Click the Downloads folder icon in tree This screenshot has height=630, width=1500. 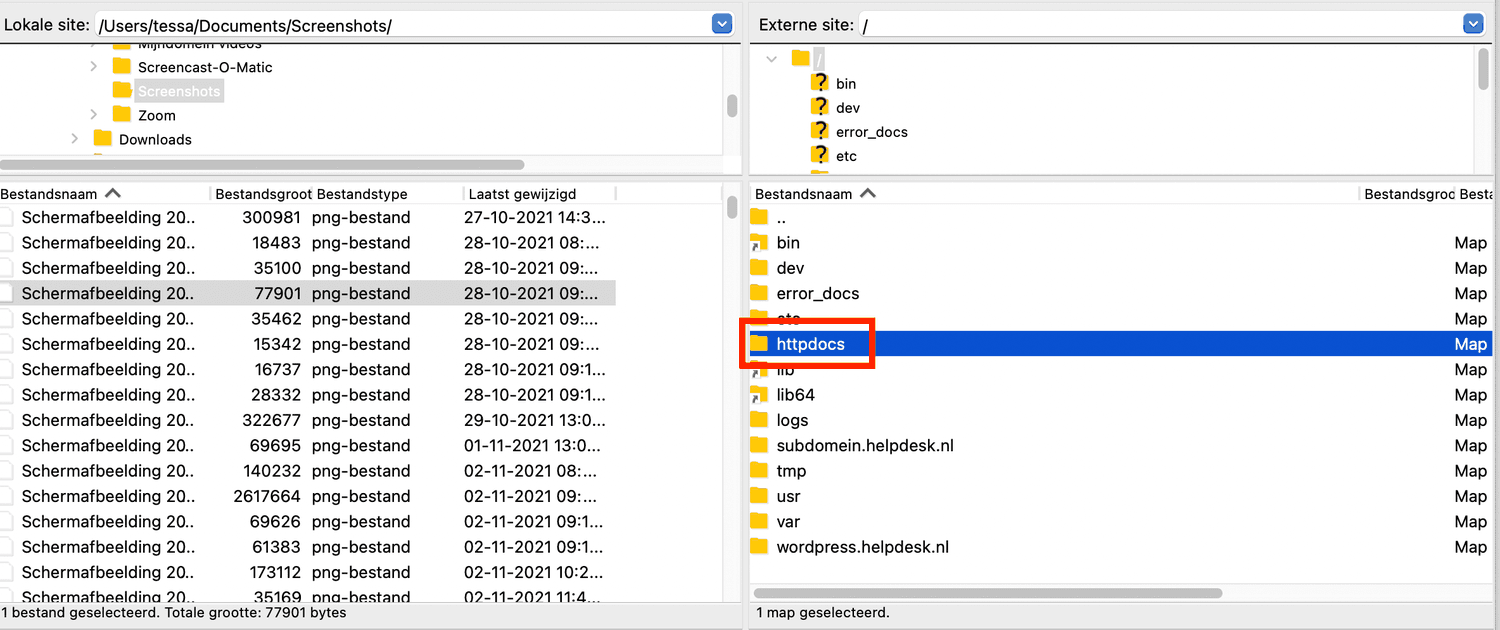click(102, 139)
